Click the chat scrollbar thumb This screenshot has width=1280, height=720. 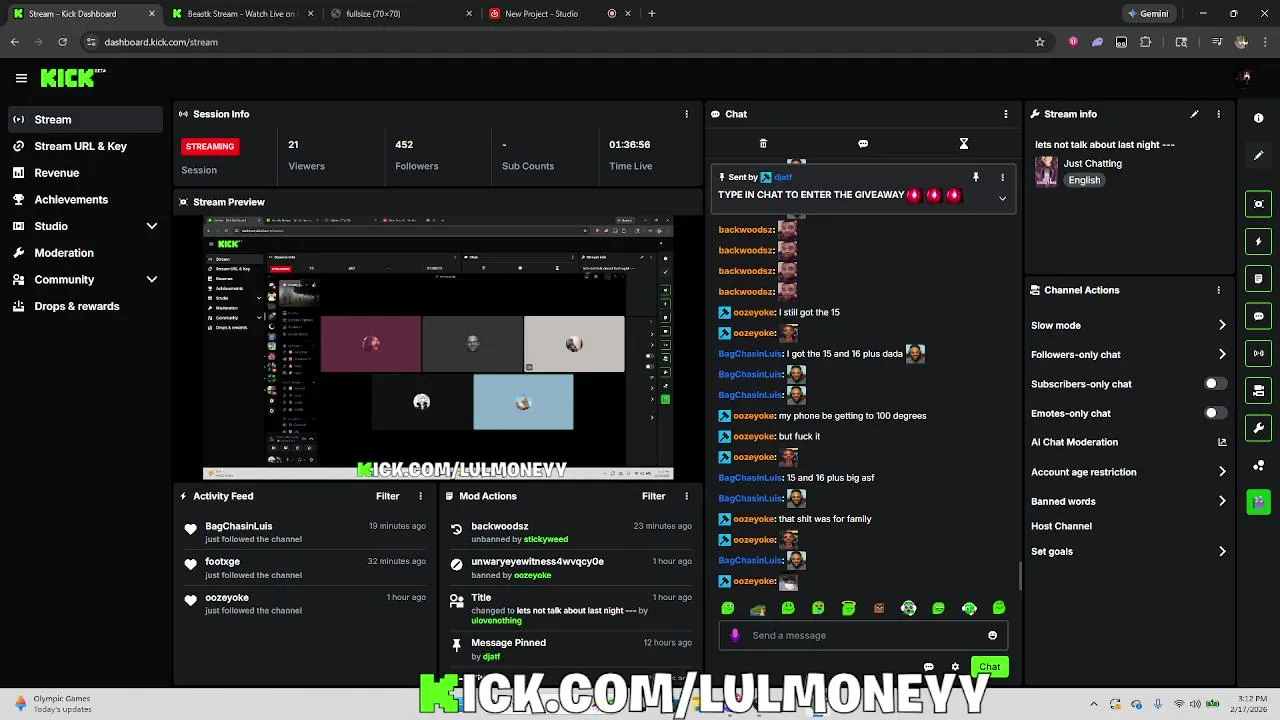[x=1020, y=576]
